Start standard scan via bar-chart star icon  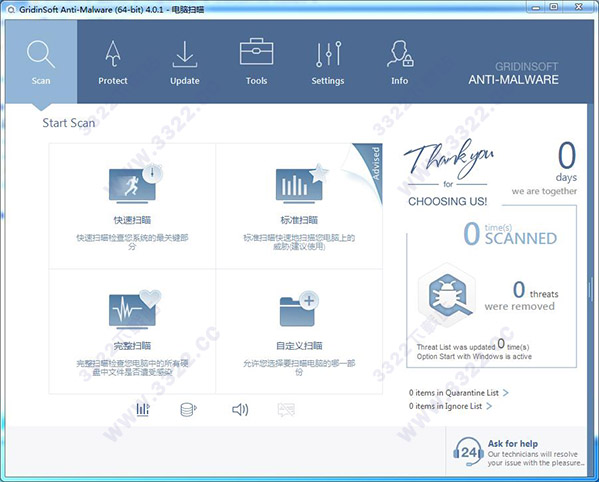pos(301,184)
